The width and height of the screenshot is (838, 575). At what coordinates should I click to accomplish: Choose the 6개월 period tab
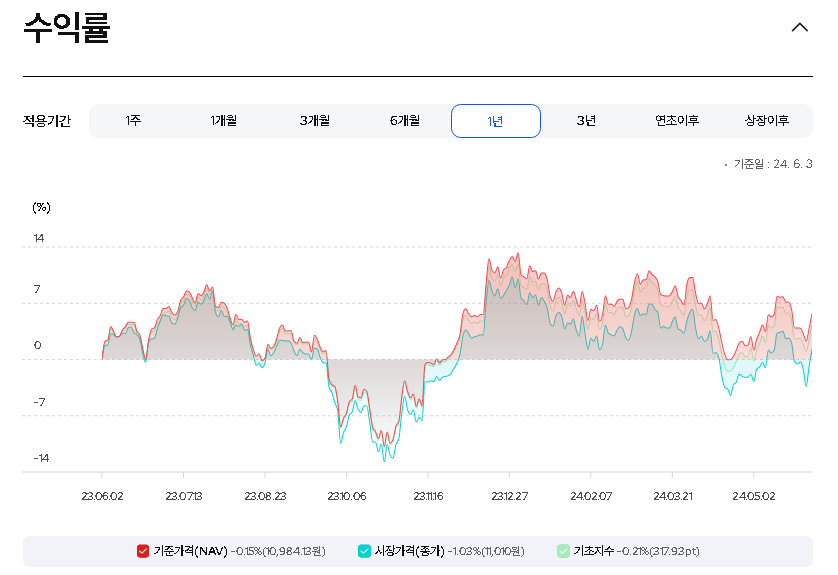(x=405, y=121)
